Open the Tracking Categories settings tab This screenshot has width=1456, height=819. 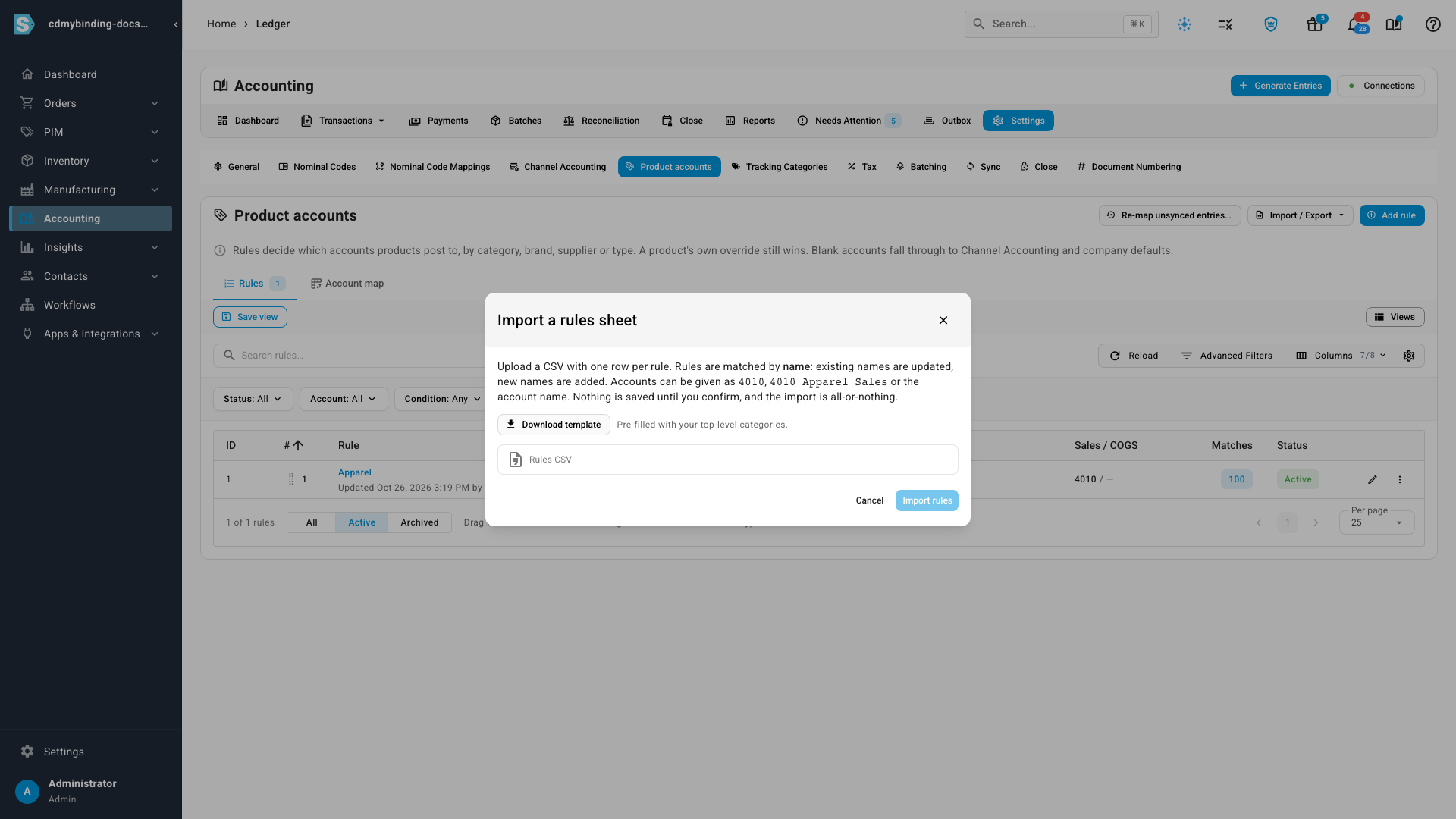[779, 167]
